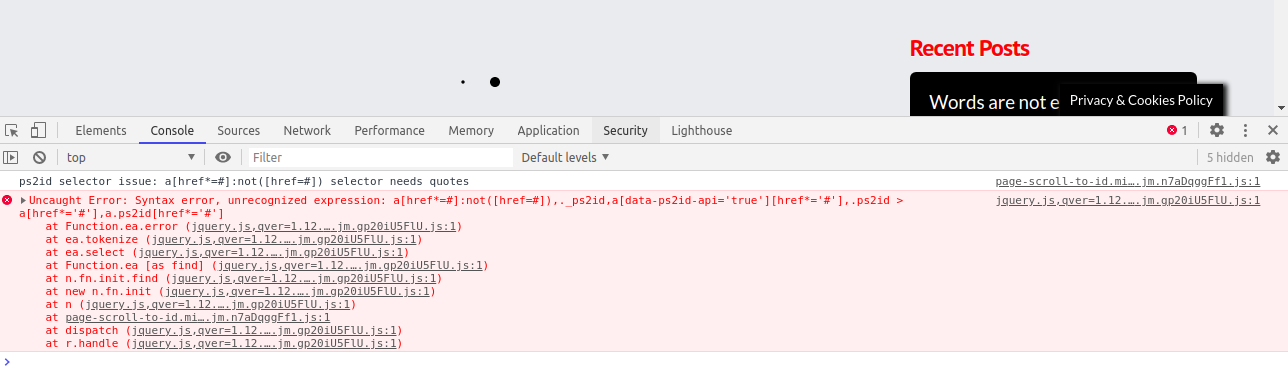1288x384 pixels.
Task: Open console settings gear beside hidden count
Action: [1273, 157]
